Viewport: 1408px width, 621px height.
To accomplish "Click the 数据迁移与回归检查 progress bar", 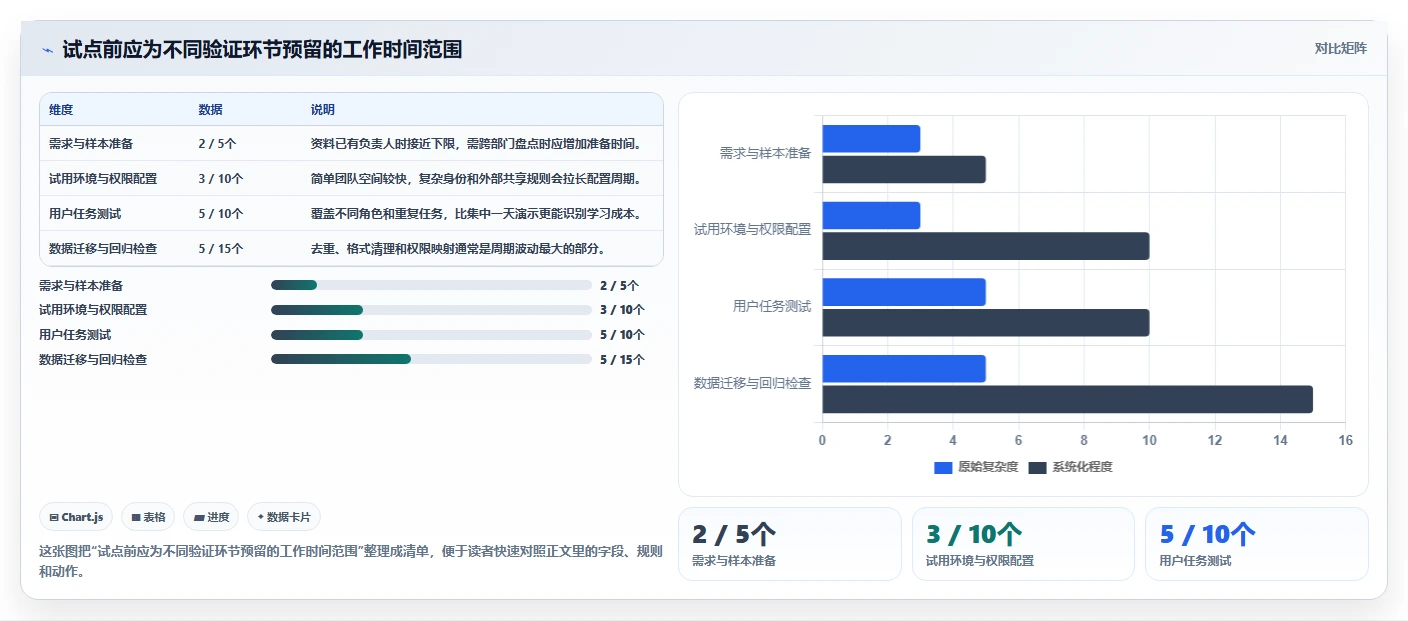I will tap(431, 359).
